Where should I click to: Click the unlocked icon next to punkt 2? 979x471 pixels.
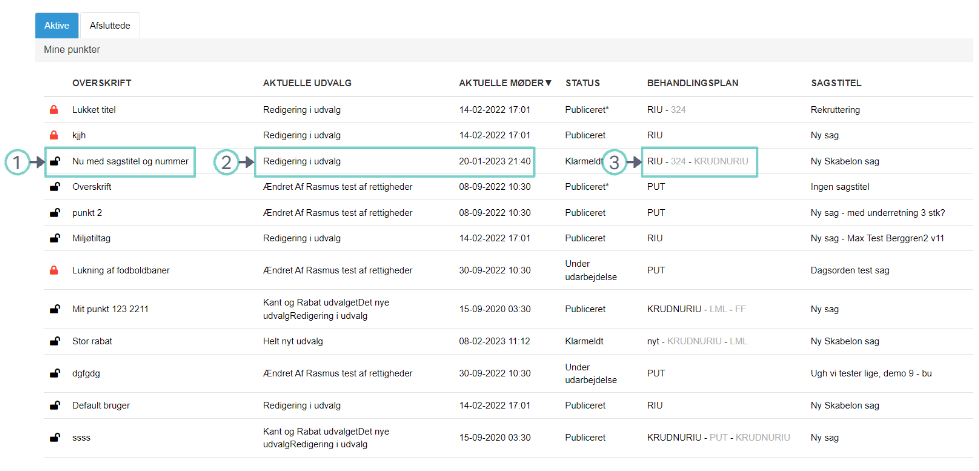tap(54, 212)
